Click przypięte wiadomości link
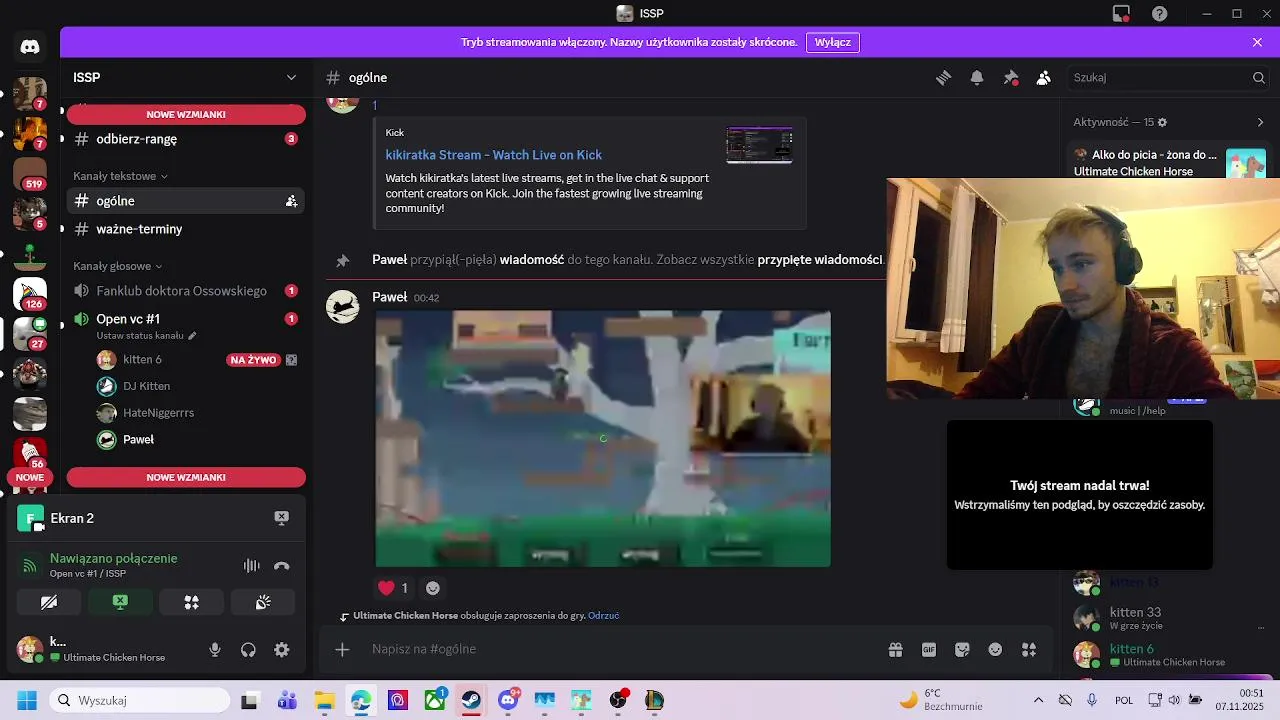The height and width of the screenshot is (720, 1280). 820,260
